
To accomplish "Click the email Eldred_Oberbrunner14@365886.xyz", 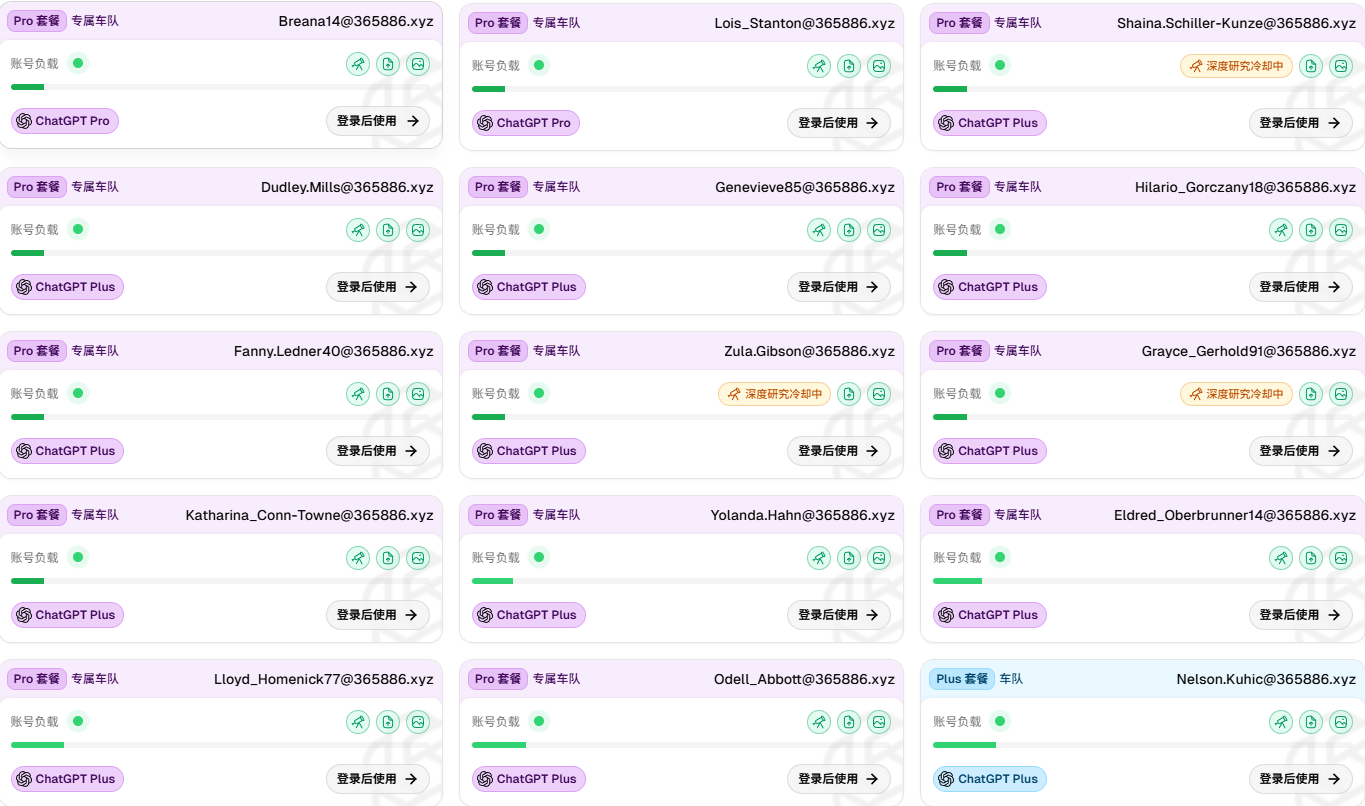I will tap(1235, 515).
